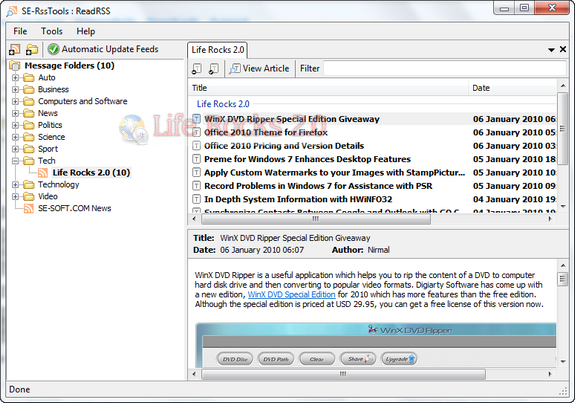The image size is (575, 403).
Task: Close the Life Rocks 2.0 tab panel
Action: click(x=563, y=49)
